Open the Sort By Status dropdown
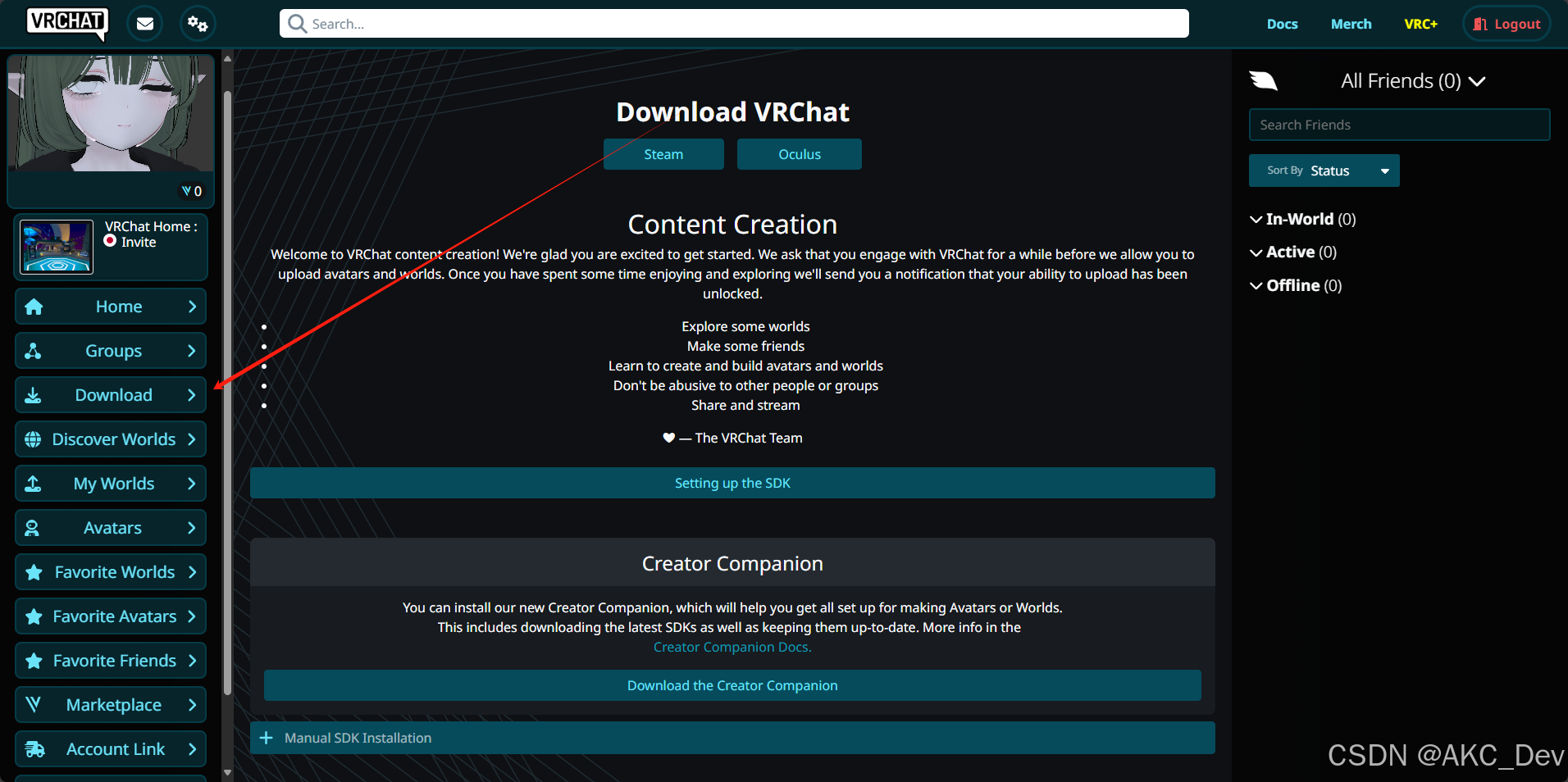This screenshot has width=1568, height=782. [1324, 170]
